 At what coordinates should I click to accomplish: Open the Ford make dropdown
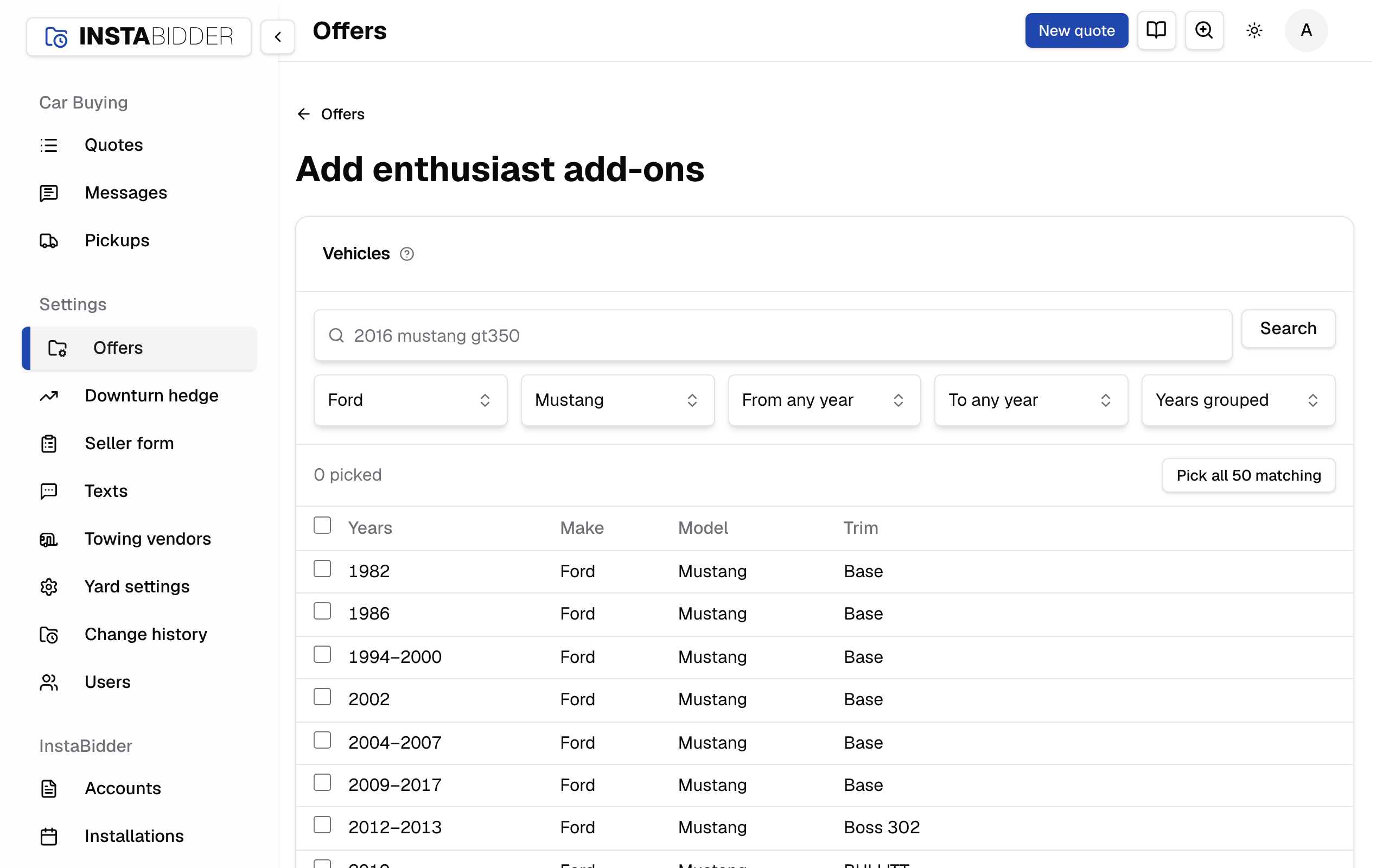click(x=410, y=400)
